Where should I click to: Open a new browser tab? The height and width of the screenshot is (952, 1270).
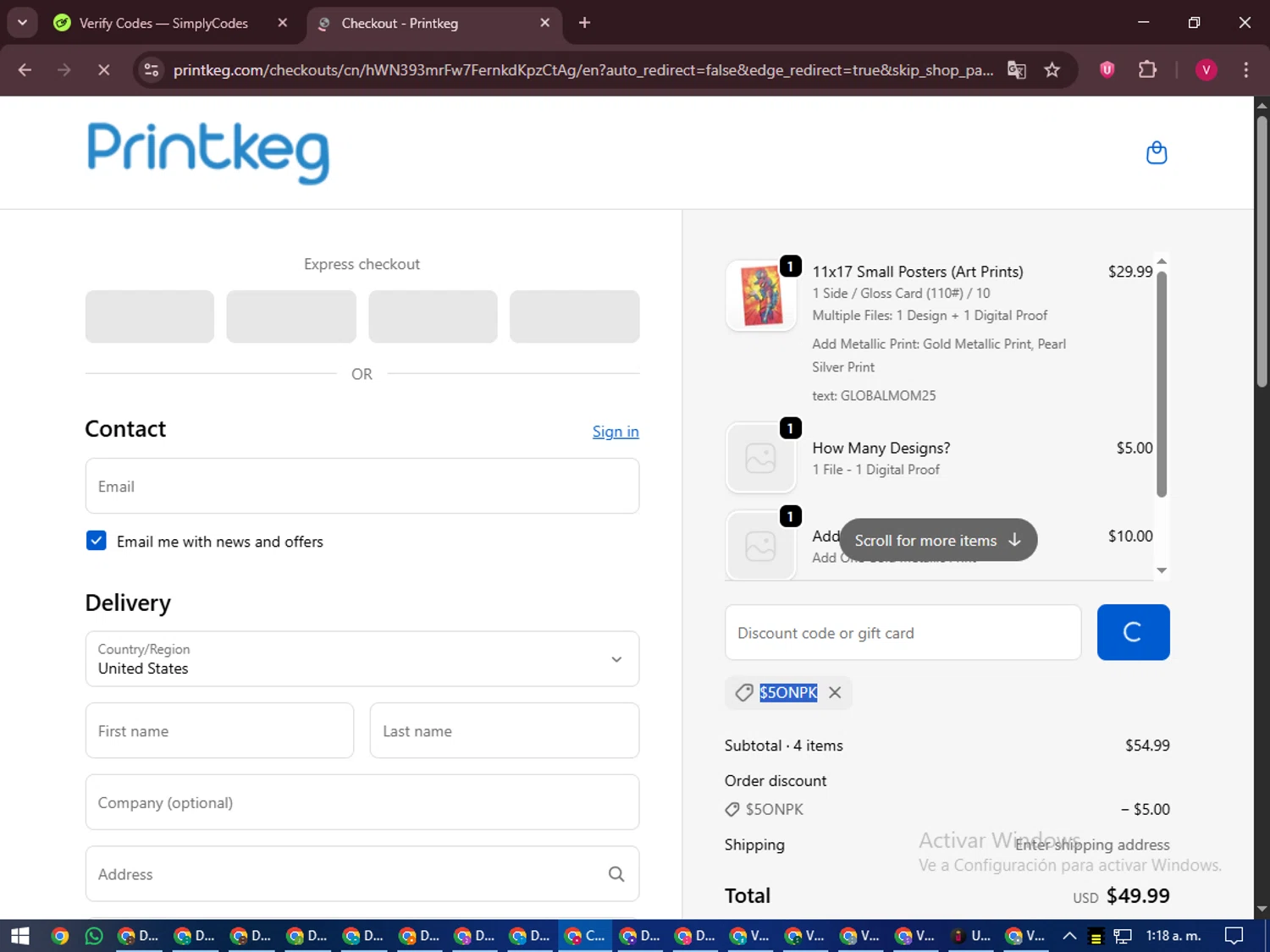(x=584, y=23)
